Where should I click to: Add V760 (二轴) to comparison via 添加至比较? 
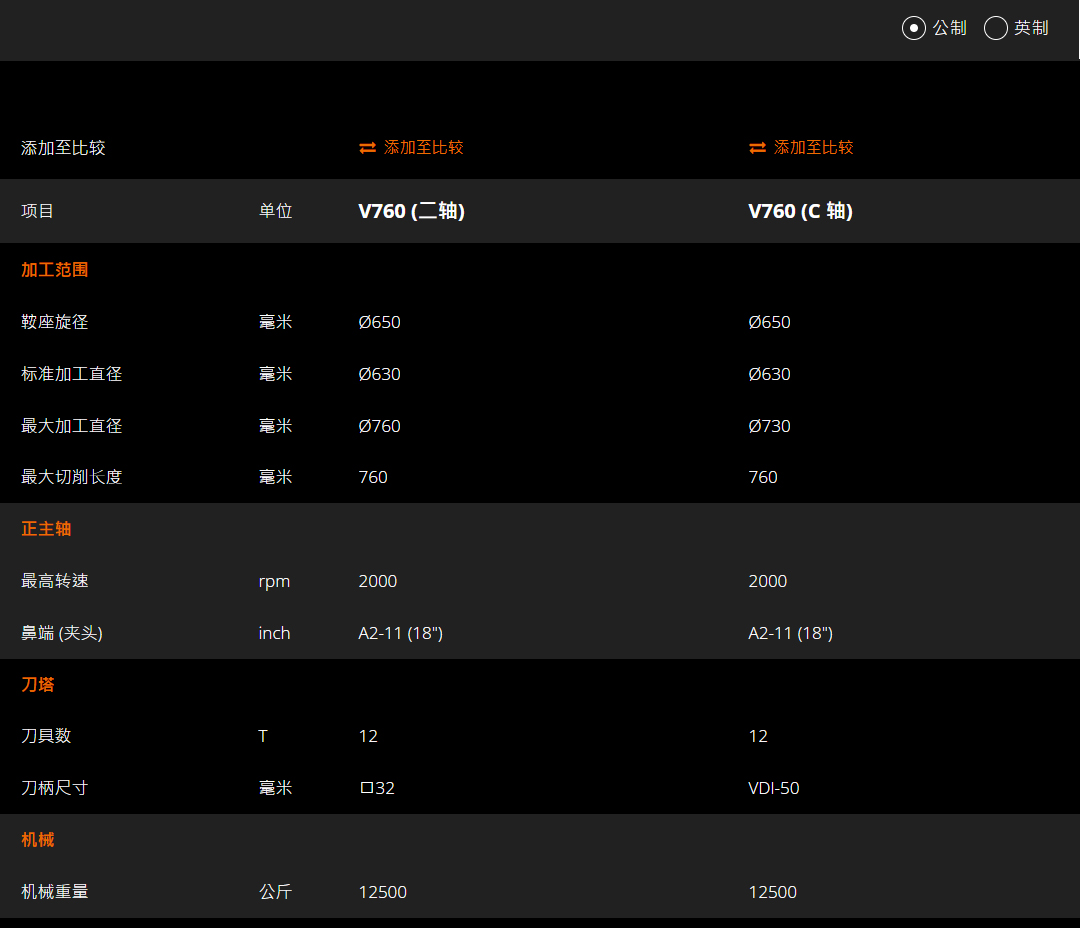tap(423, 148)
